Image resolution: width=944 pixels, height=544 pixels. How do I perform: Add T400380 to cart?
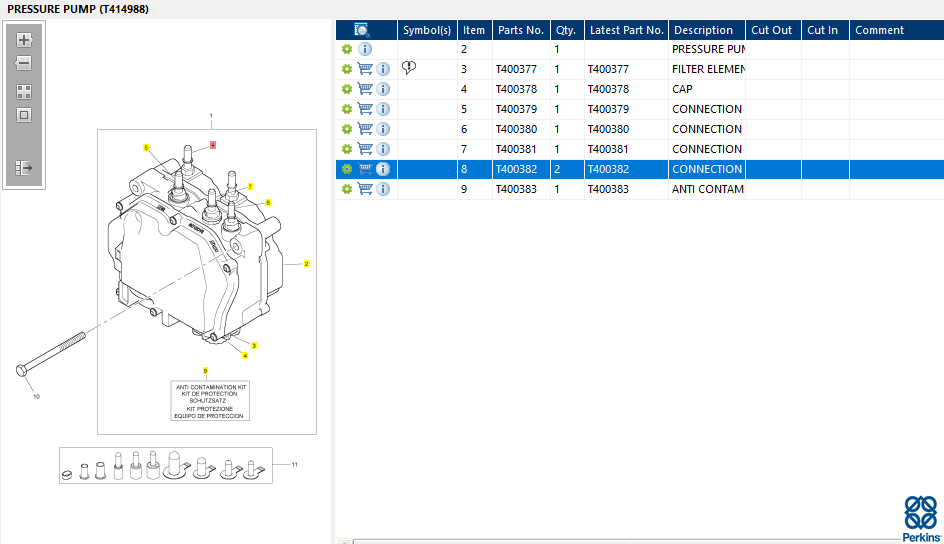[x=365, y=128]
